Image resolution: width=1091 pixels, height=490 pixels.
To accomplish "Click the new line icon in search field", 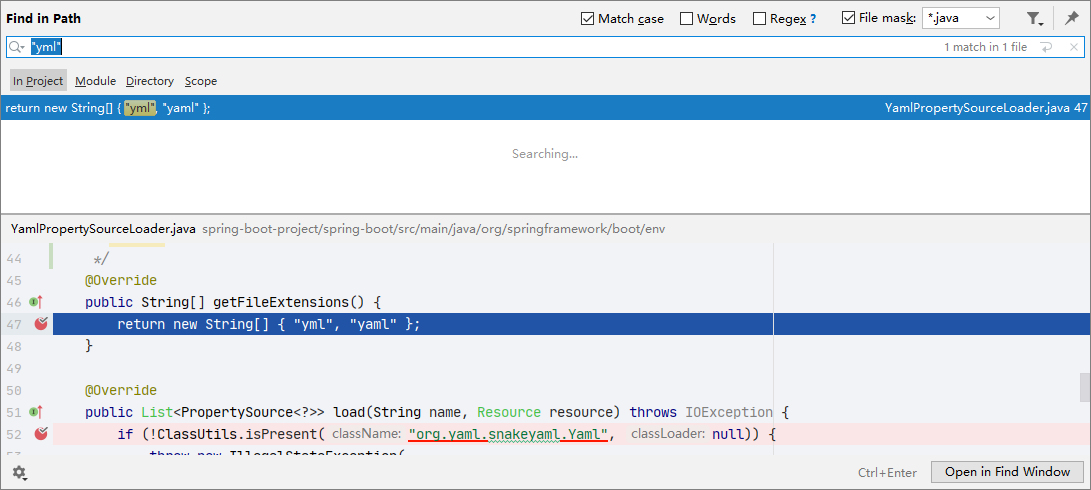I will click(1046, 47).
